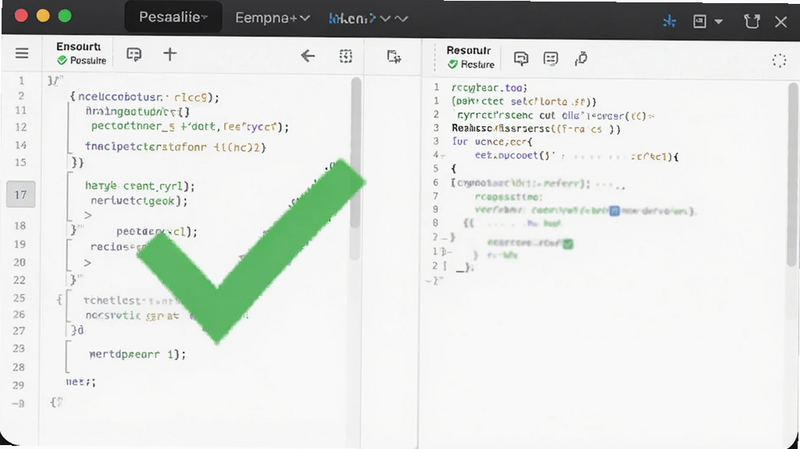This screenshot has width=800, height=449.
Task: Click the copy-add icon in middle toolbar
Action: tap(393, 56)
